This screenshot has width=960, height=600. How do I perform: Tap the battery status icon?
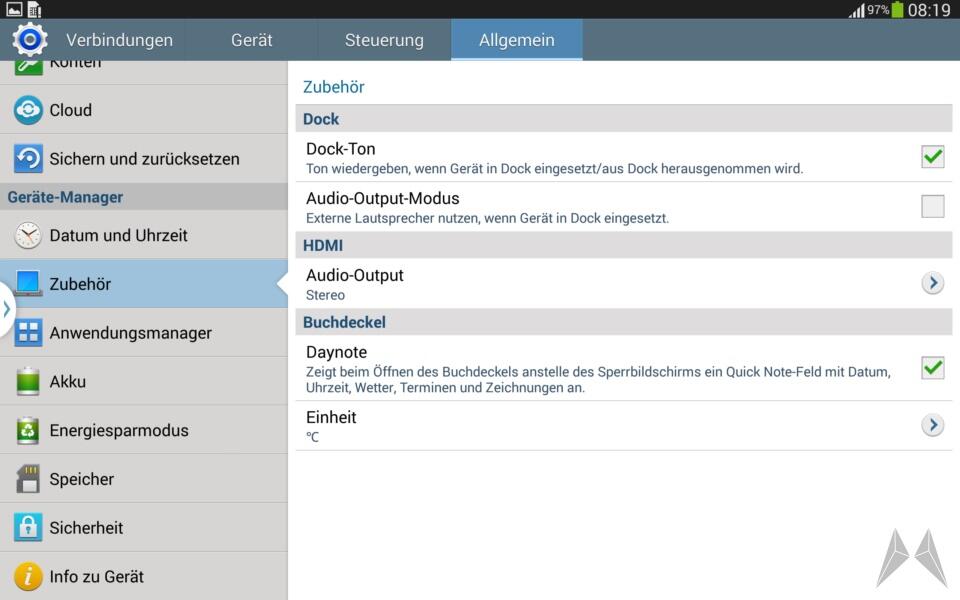(x=898, y=9)
